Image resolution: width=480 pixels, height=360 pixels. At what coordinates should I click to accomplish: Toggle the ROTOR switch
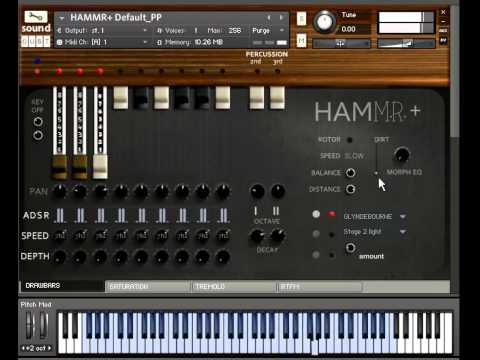pyautogui.click(x=349, y=140)
